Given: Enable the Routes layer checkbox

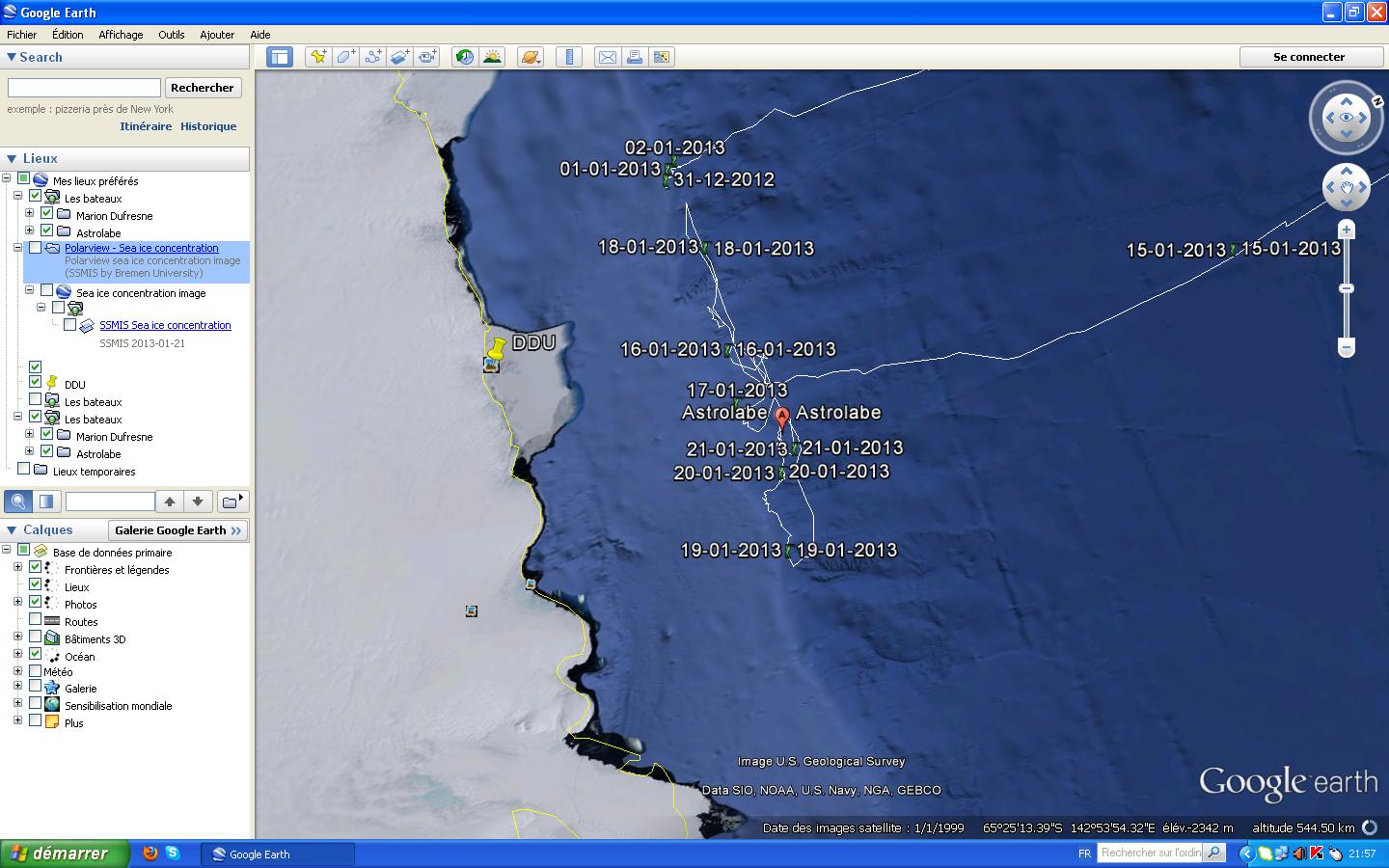Looking at the screenshot, I should click(x=35, y=620).
